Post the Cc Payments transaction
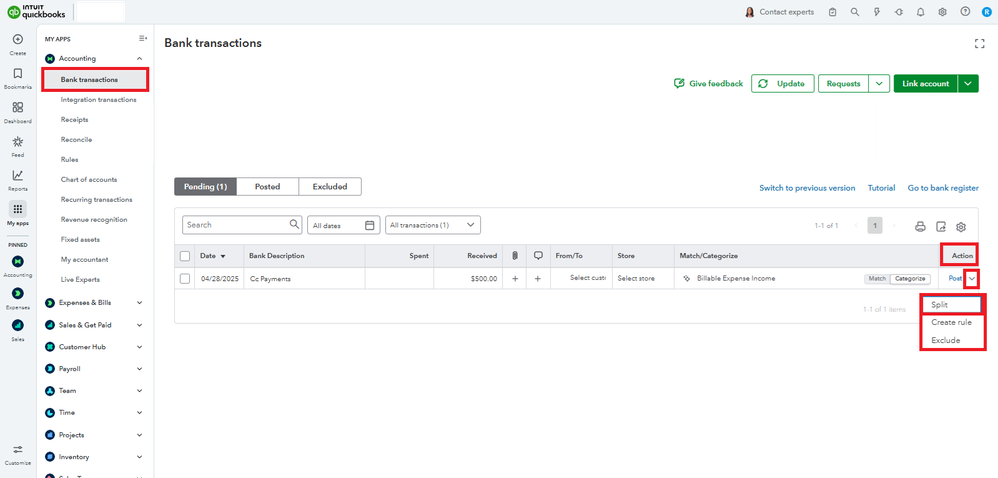Viewport: 998px width, 478px height. tap(955, 279)
